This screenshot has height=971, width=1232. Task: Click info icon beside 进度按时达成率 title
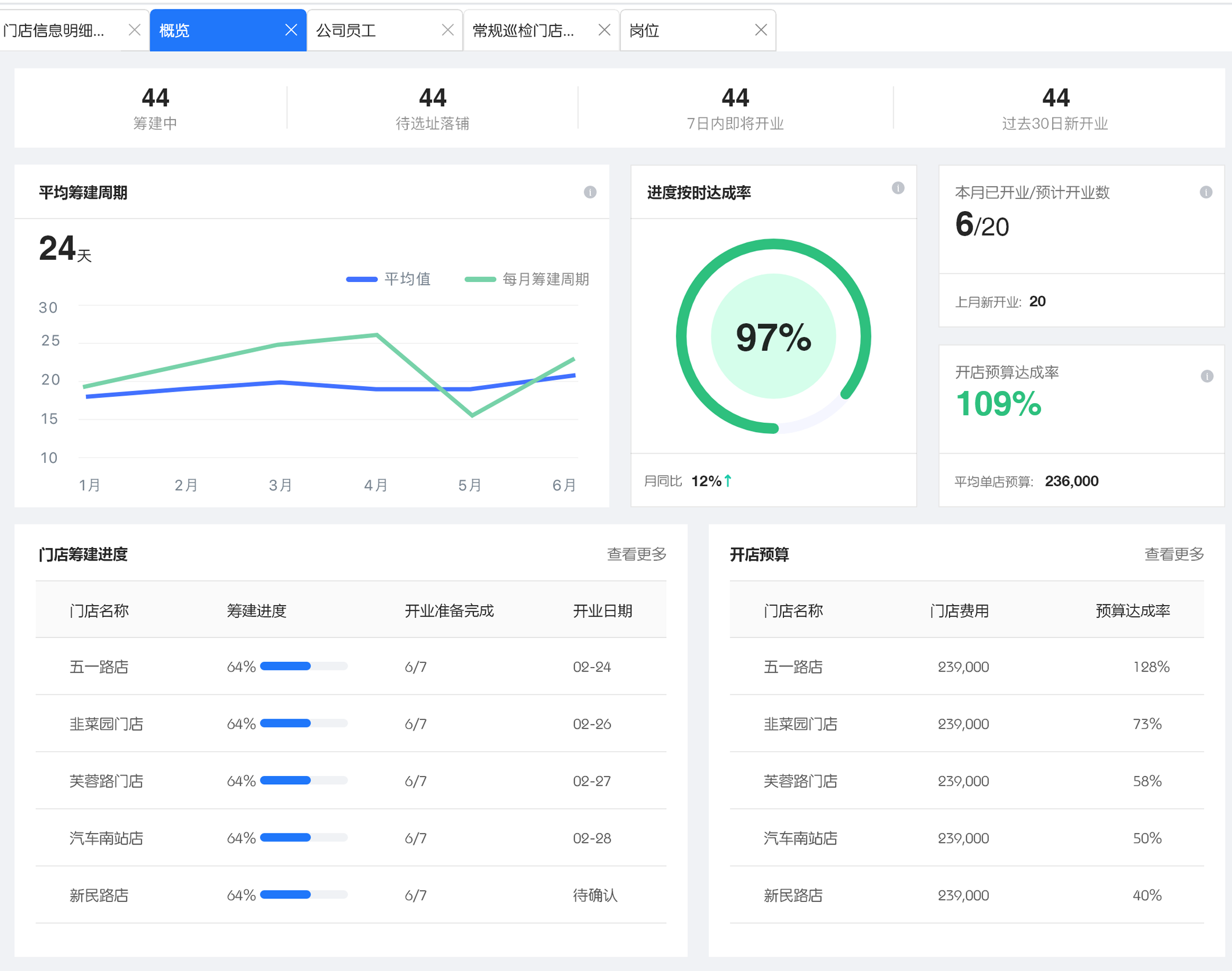[x=898, y=188]
